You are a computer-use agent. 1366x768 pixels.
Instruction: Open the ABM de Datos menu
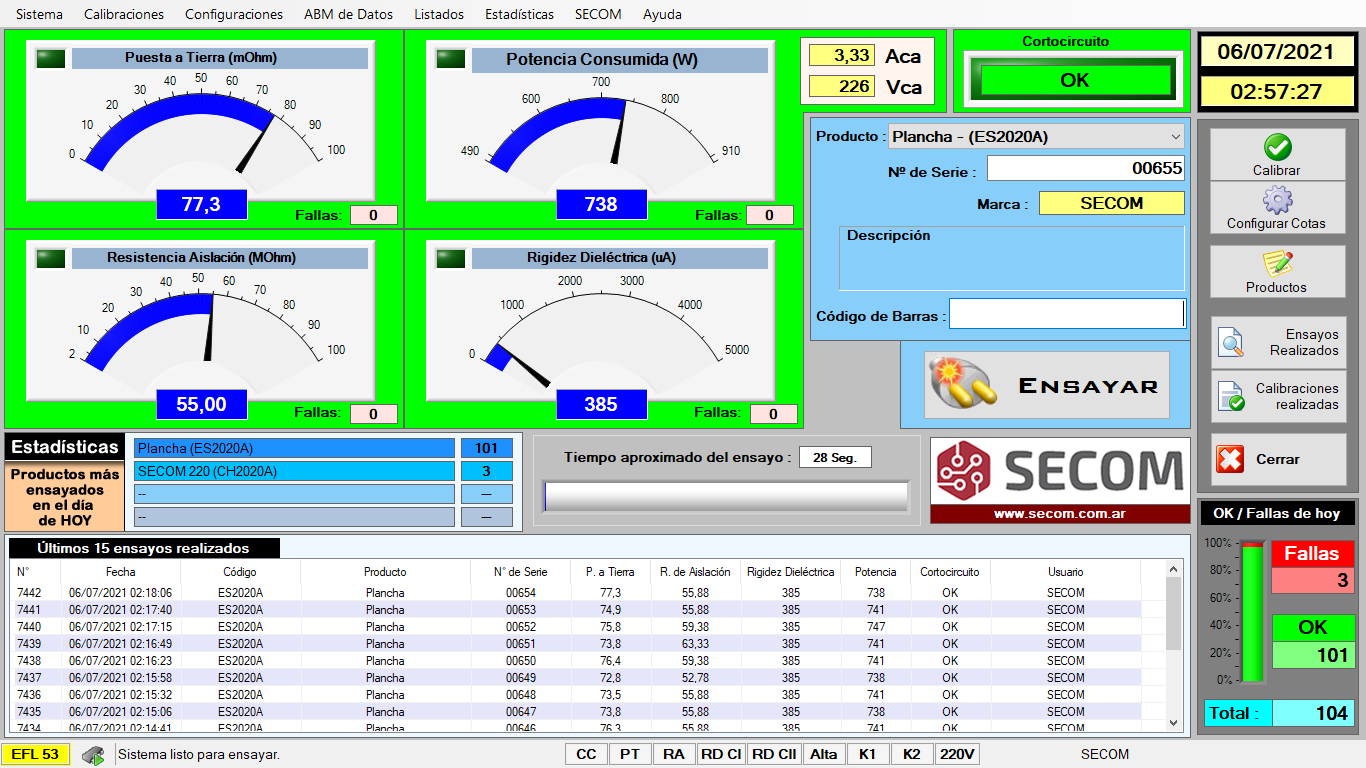tap(349, 14)
